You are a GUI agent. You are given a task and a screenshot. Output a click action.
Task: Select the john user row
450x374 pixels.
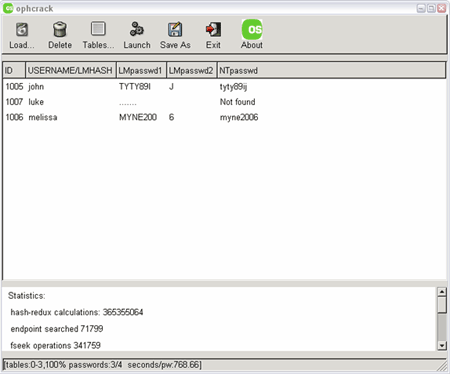224,87
